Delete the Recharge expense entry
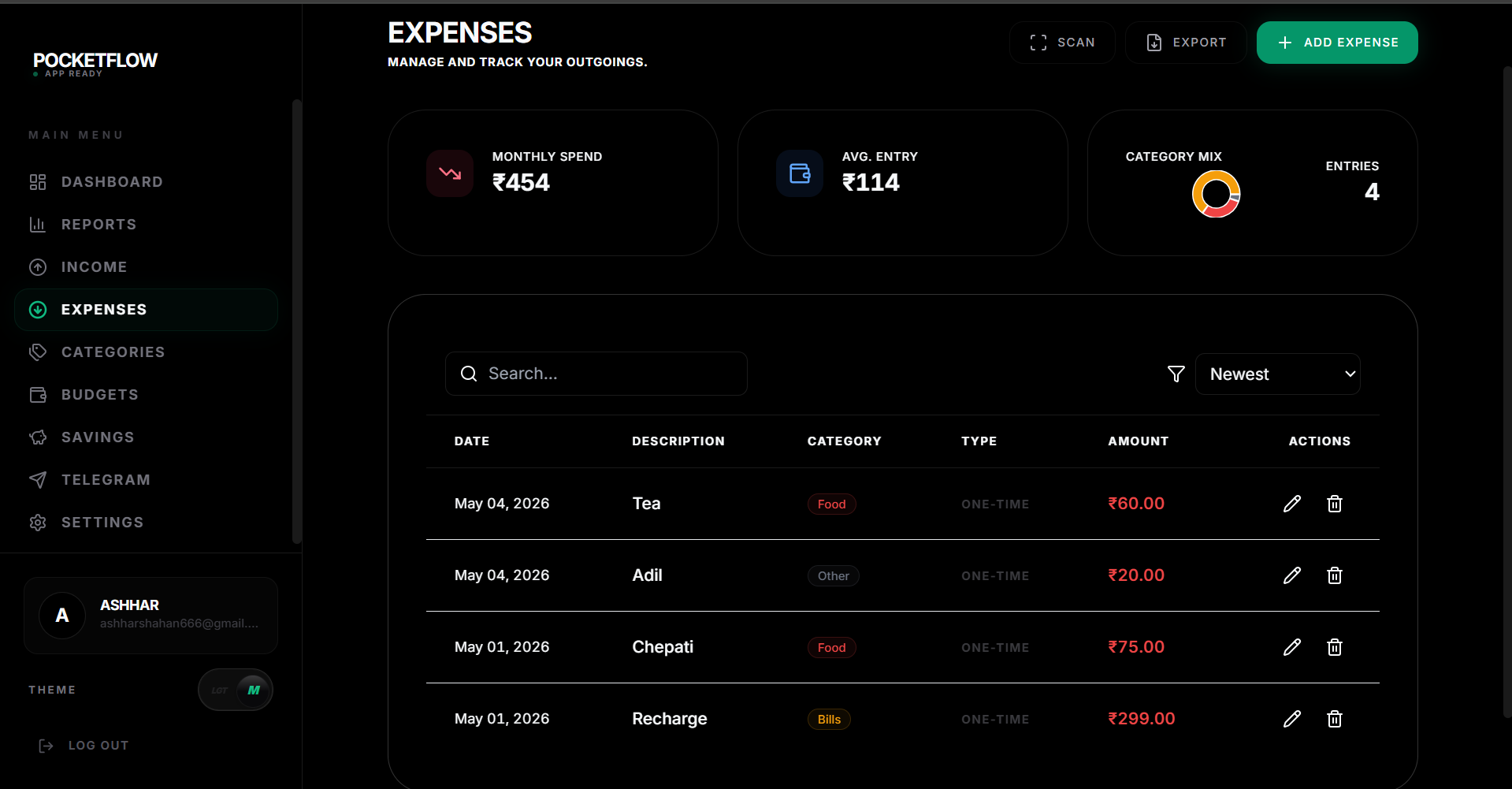 pos(1334,719)
